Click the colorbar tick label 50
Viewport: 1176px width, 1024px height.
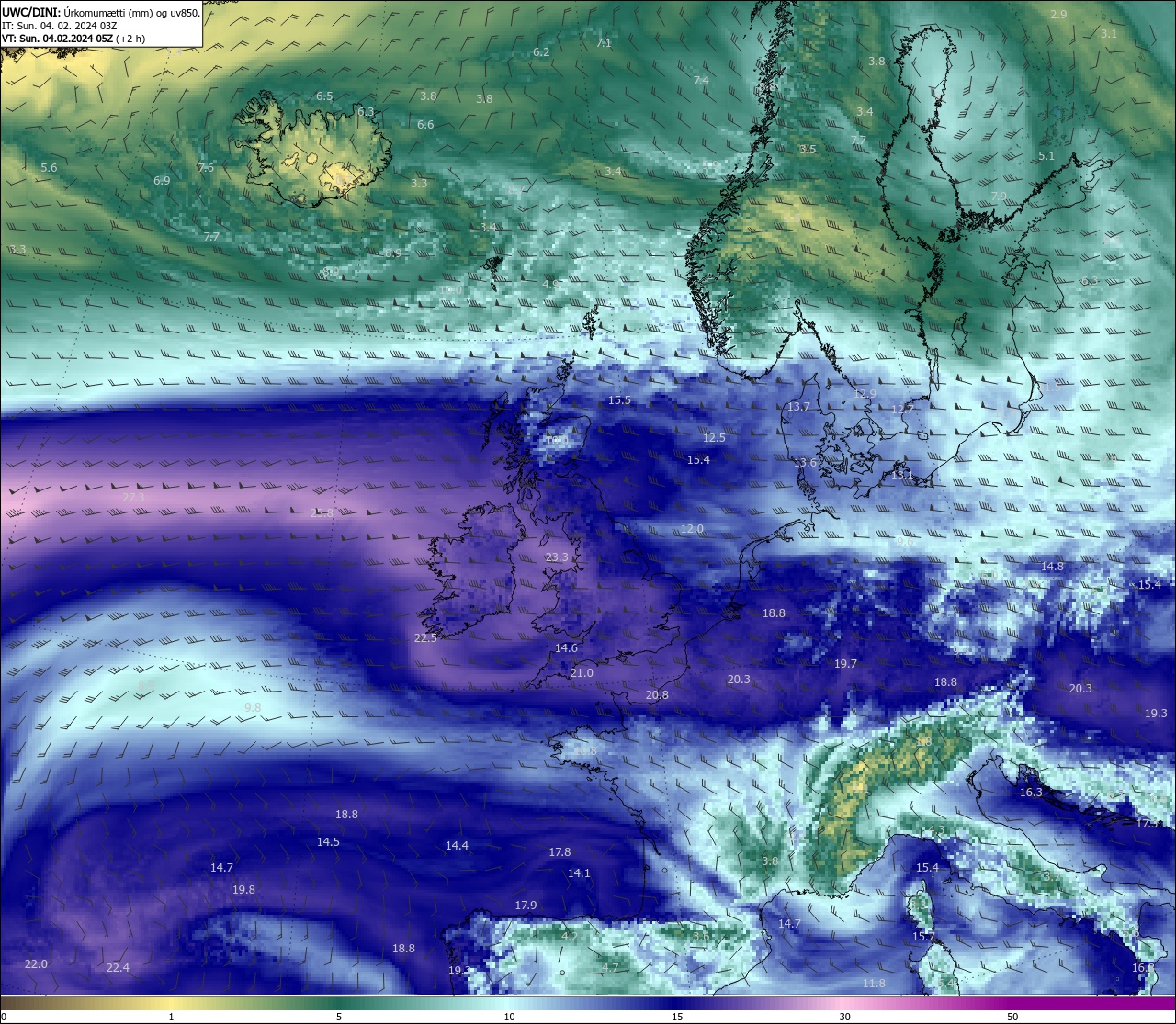click(1012, 1017)
